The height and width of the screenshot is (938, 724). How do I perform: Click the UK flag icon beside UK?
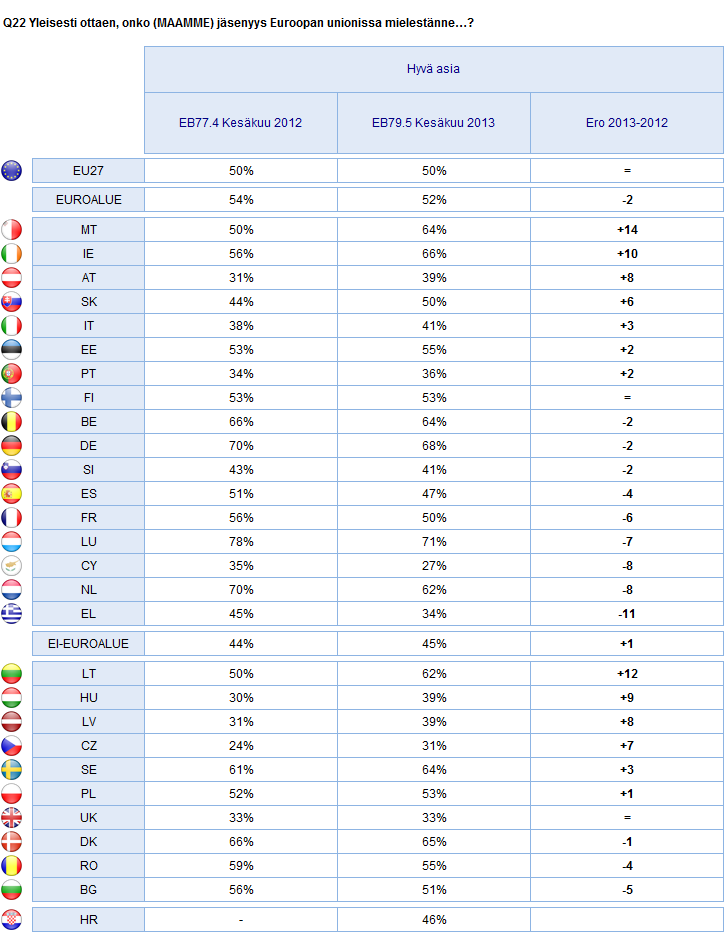pos(11,818)
